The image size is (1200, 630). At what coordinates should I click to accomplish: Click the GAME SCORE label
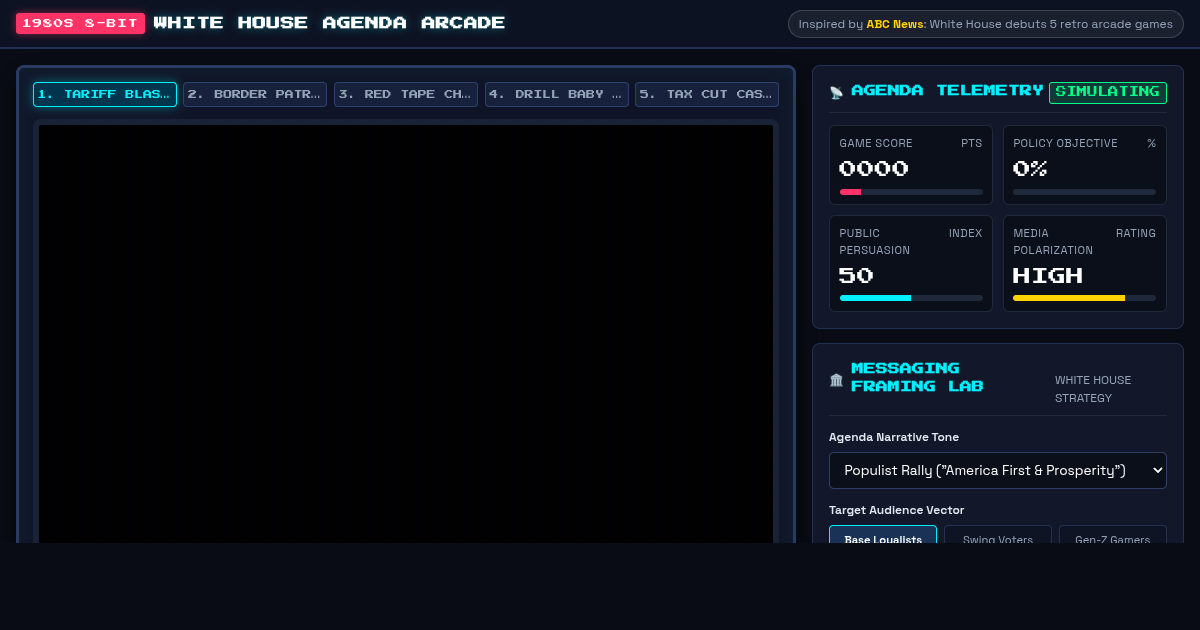coord(876,143)
